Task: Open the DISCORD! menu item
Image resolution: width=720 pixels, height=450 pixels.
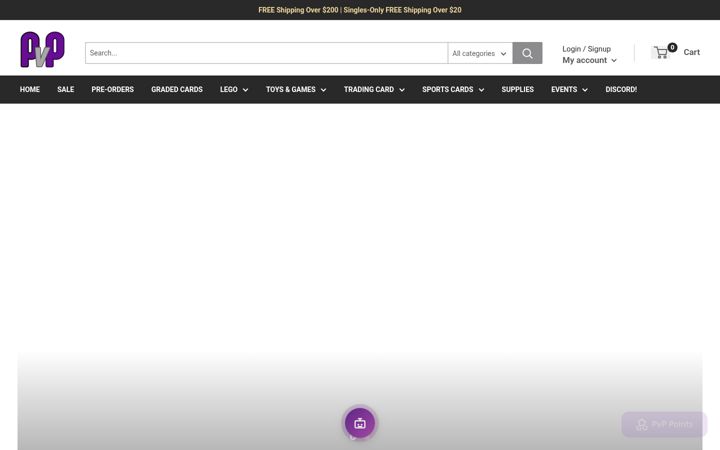Action: tap(621, 90)
